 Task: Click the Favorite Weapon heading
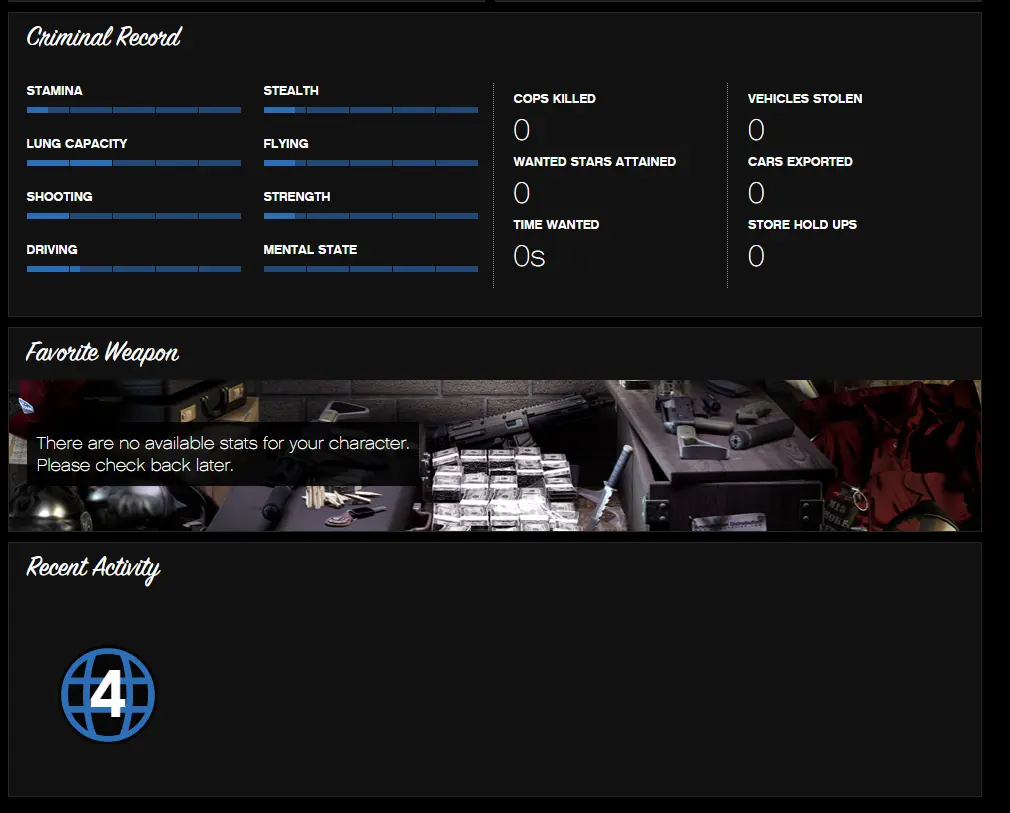(102, 352)
